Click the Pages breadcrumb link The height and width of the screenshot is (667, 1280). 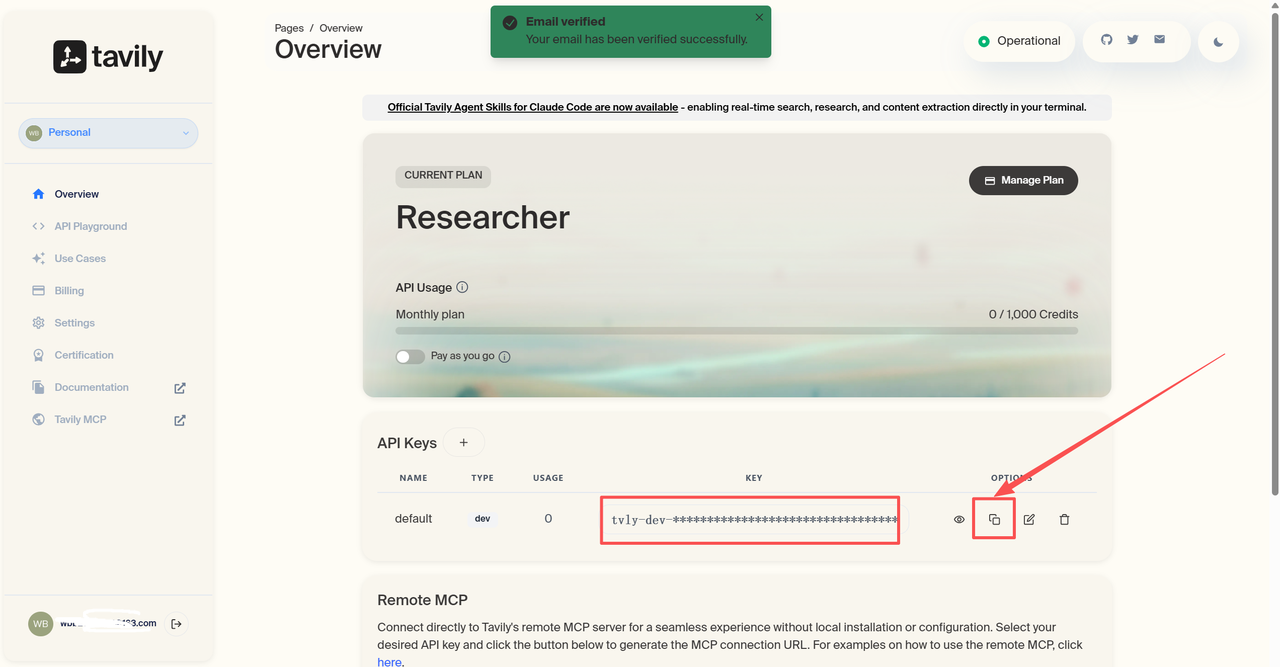[x=289, y=28]
